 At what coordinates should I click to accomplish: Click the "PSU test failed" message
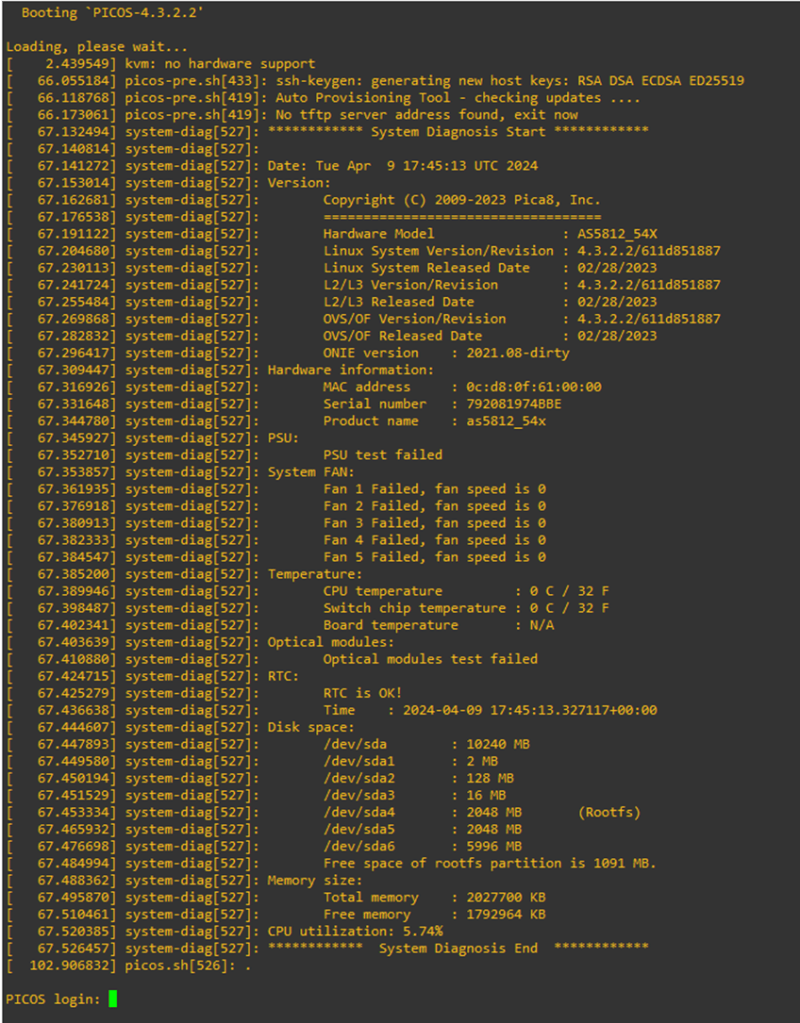(x=382, y=454)
